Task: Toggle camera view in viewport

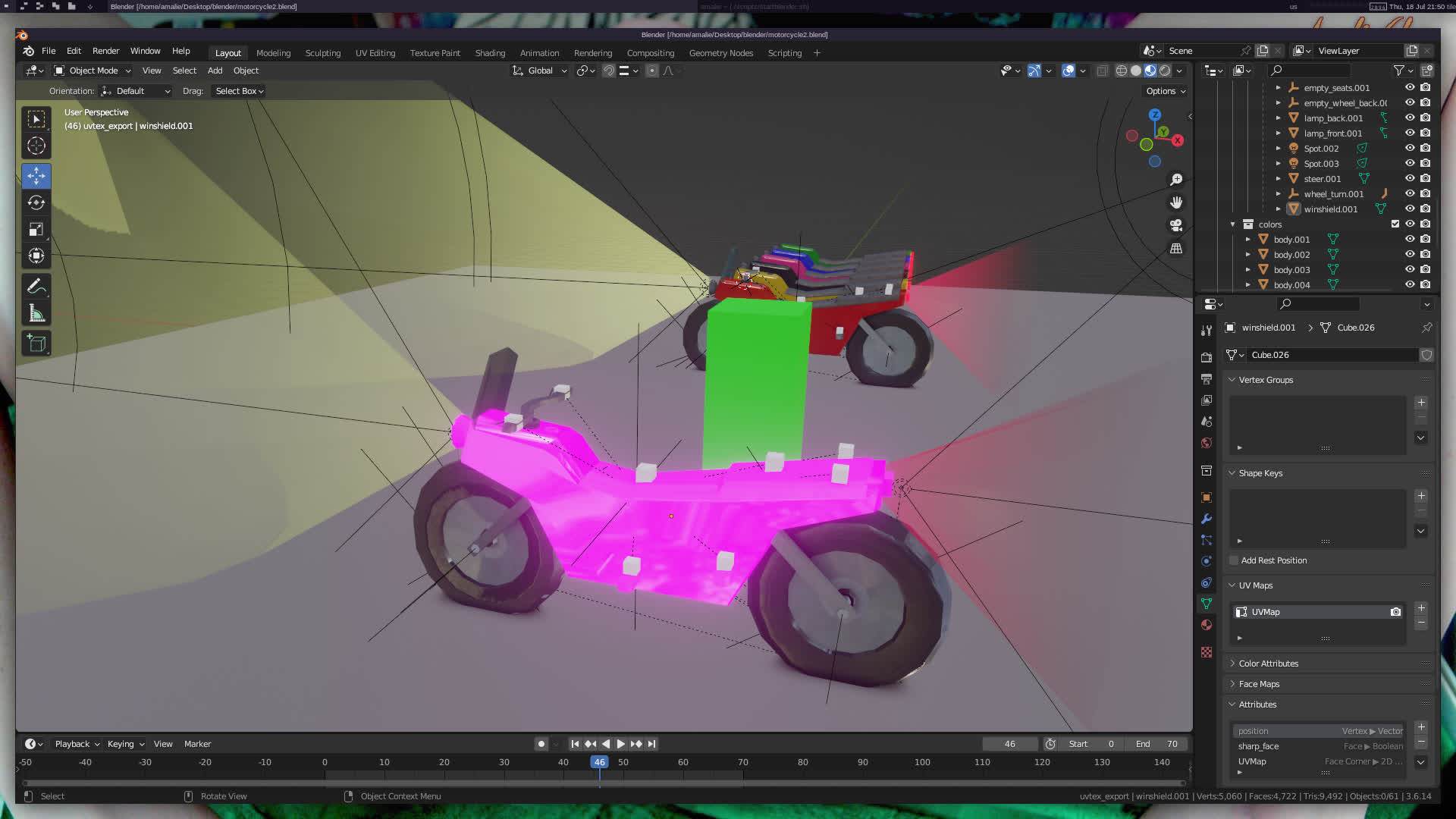Action: point(1176,225)
